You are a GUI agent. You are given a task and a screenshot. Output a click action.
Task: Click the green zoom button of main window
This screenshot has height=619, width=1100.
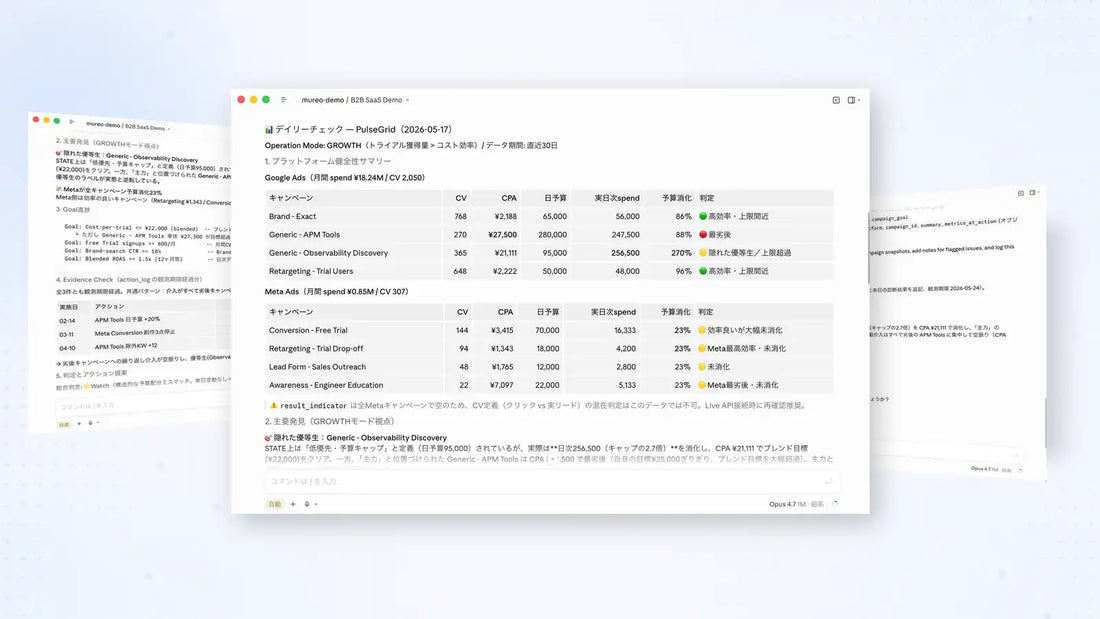tap(266, 100)
